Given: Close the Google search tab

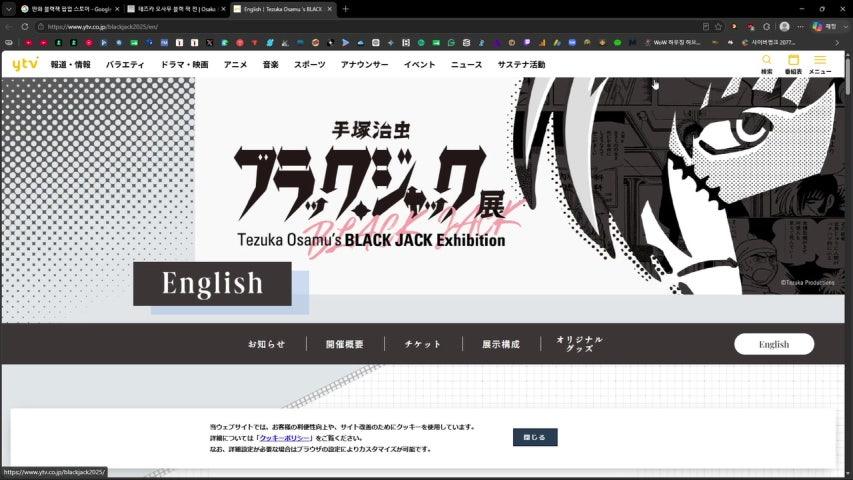Looking at the screenshot, I should 117,9.
